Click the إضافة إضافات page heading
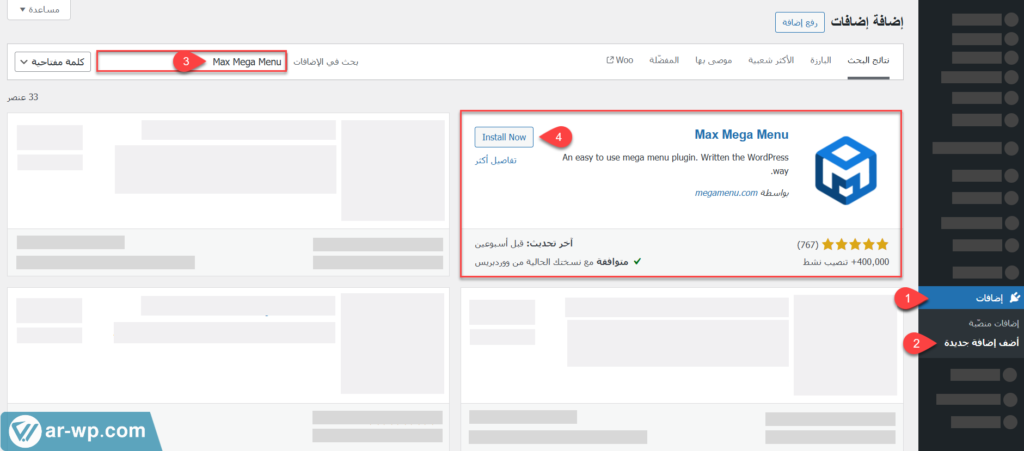This screenshot has width=1024, height=451. pos(867,22)
